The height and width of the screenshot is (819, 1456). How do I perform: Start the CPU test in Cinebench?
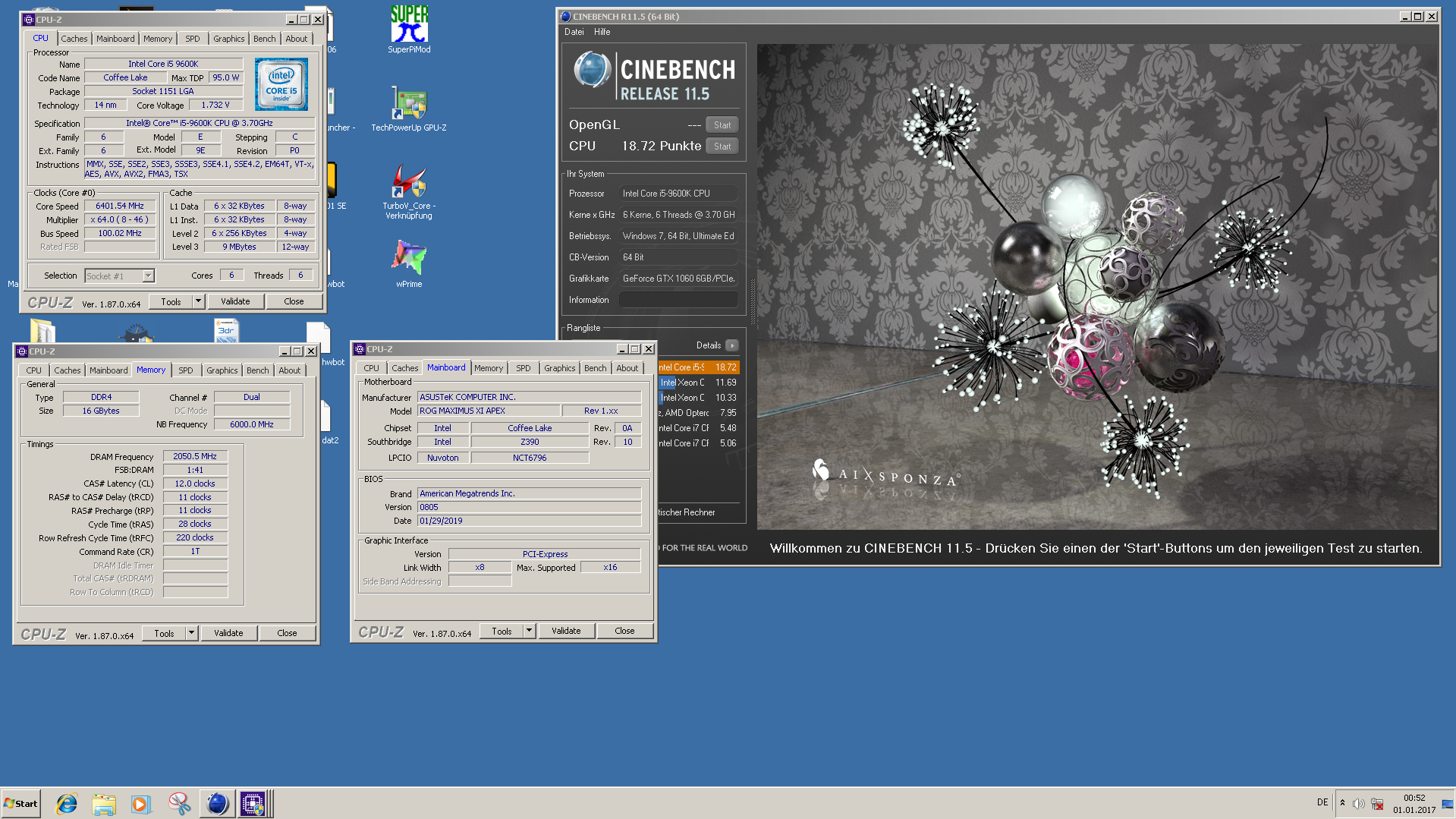pos(722,146)
